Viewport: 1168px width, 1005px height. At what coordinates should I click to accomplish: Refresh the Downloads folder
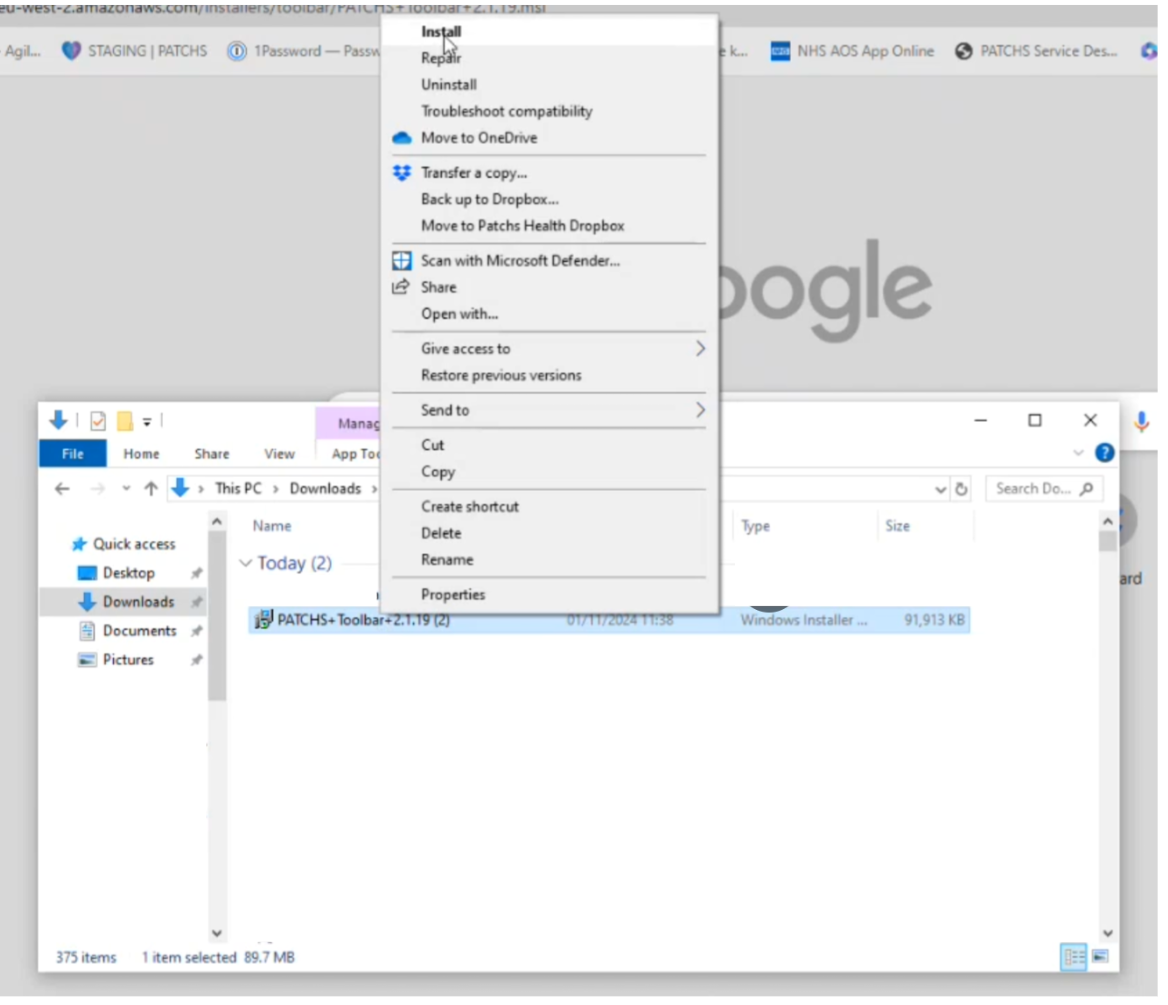(962, 490)
